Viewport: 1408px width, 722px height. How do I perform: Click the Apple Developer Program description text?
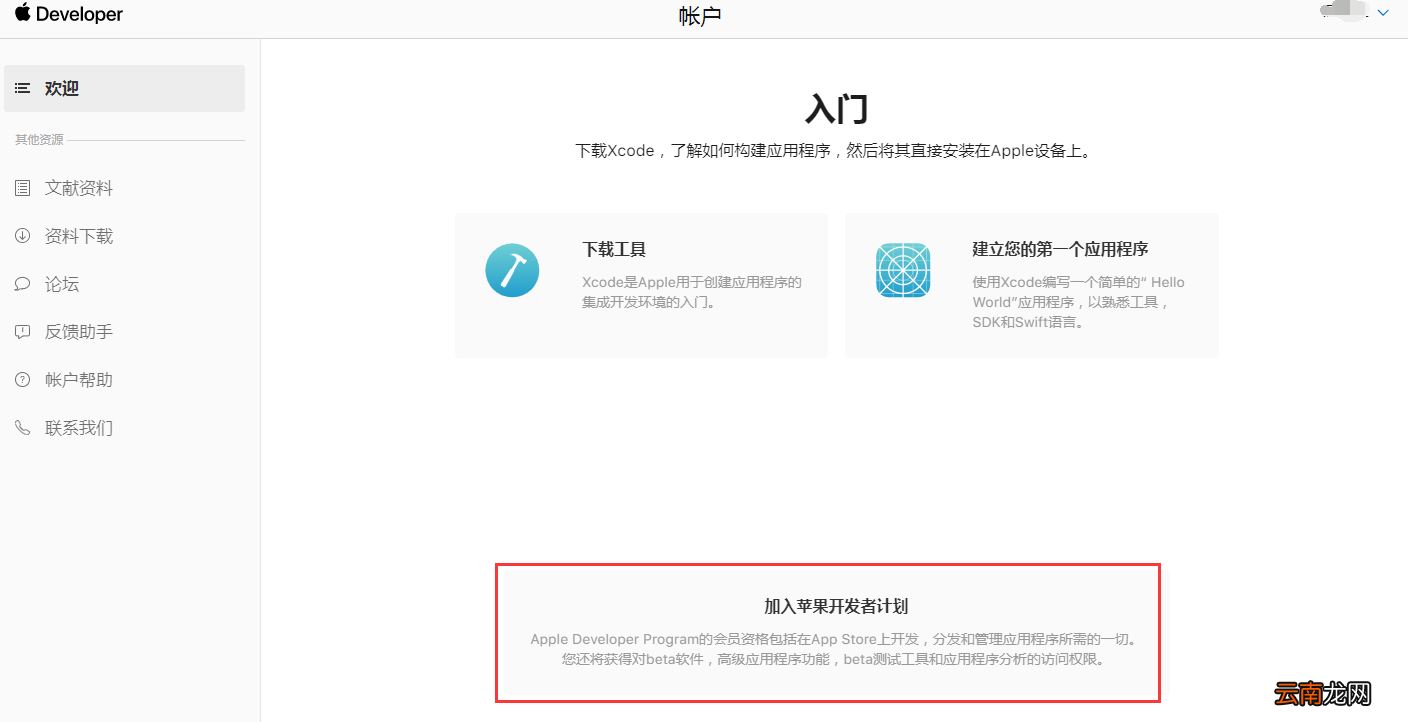(x=833, y=649)
